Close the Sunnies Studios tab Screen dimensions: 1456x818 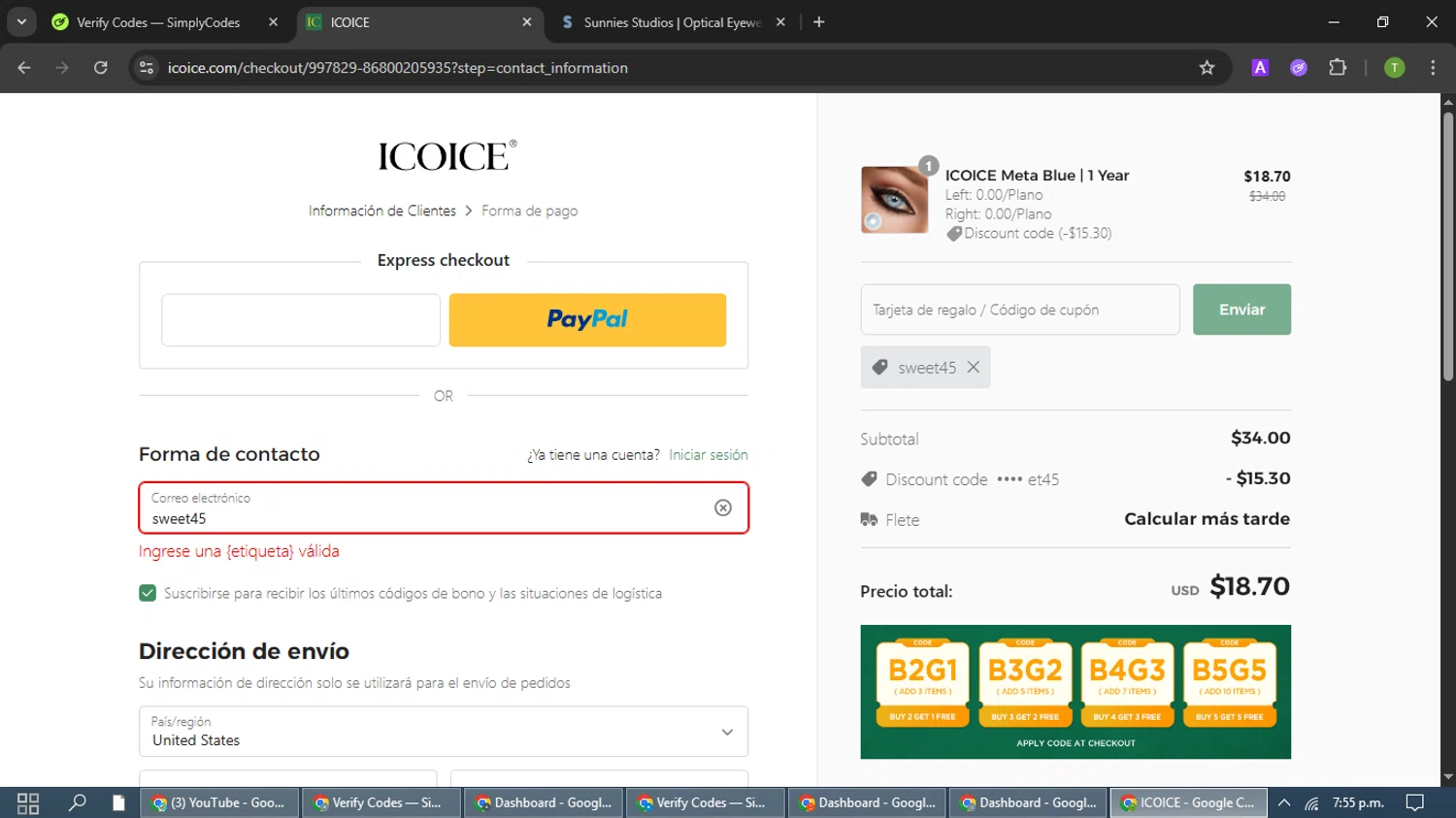tap(780, 21)
